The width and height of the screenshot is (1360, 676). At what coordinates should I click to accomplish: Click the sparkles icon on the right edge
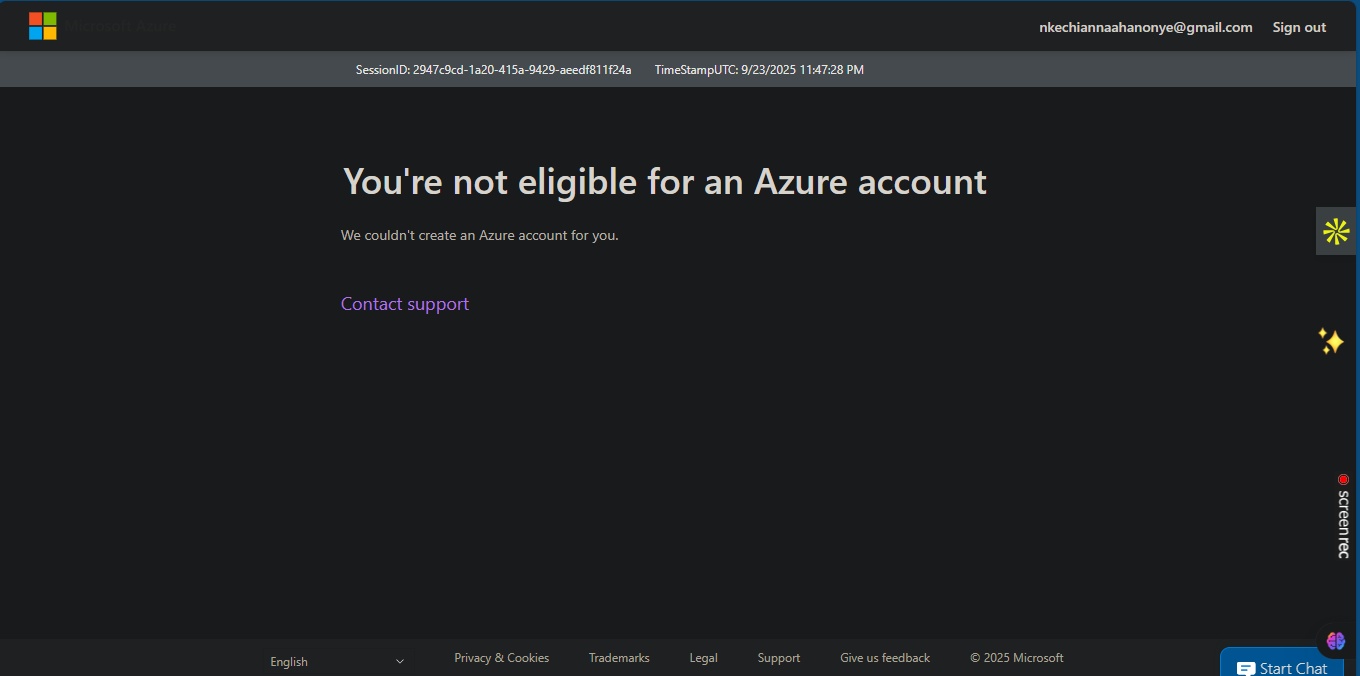click(1331, 341)
